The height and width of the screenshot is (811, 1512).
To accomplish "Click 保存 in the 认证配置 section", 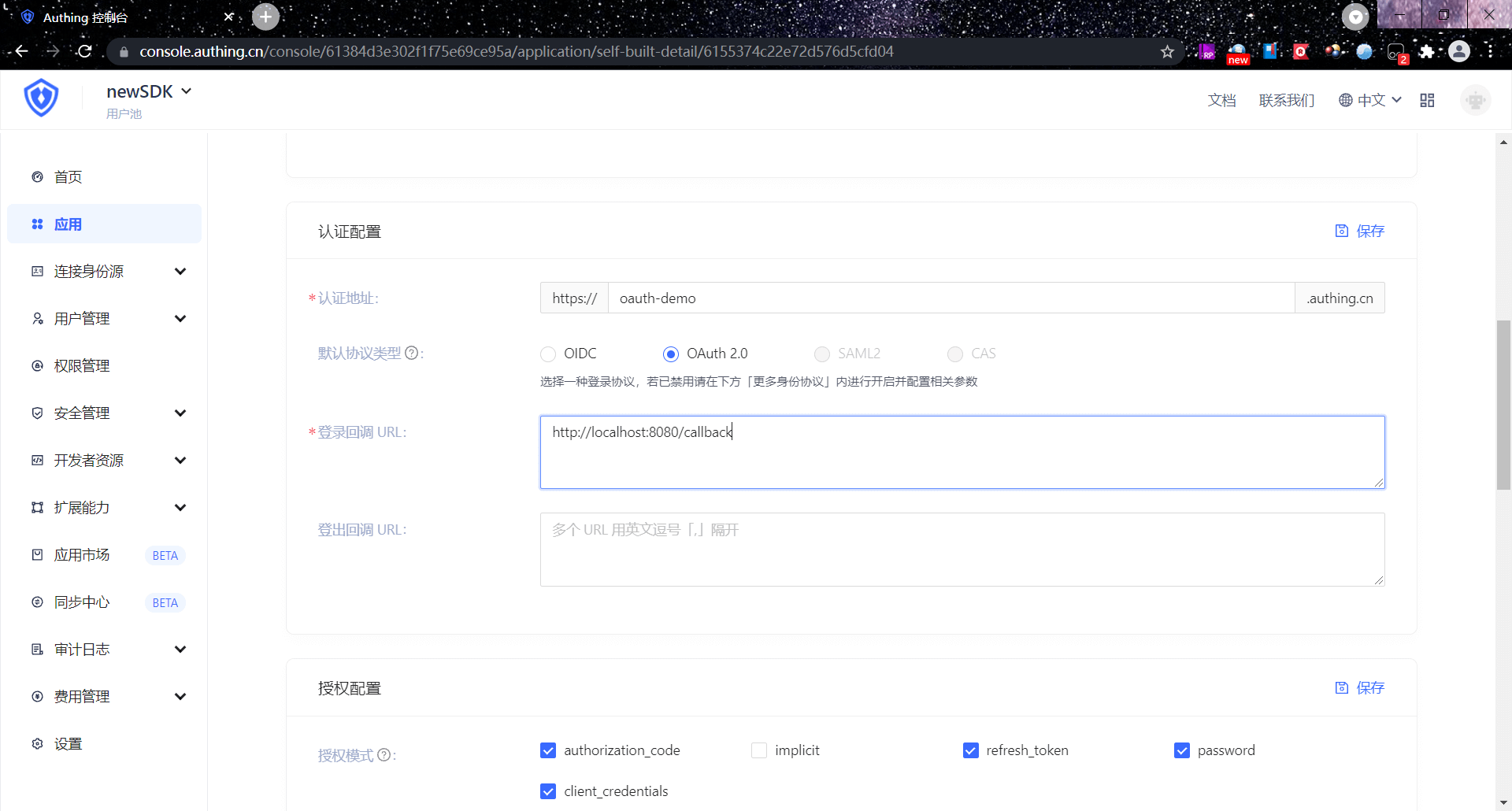I will click(x=1360, y=231).
